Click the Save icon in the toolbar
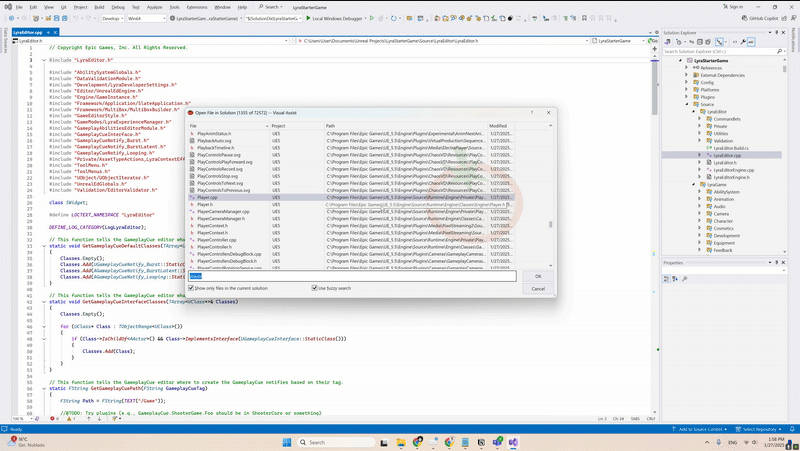 coord(57,18)
